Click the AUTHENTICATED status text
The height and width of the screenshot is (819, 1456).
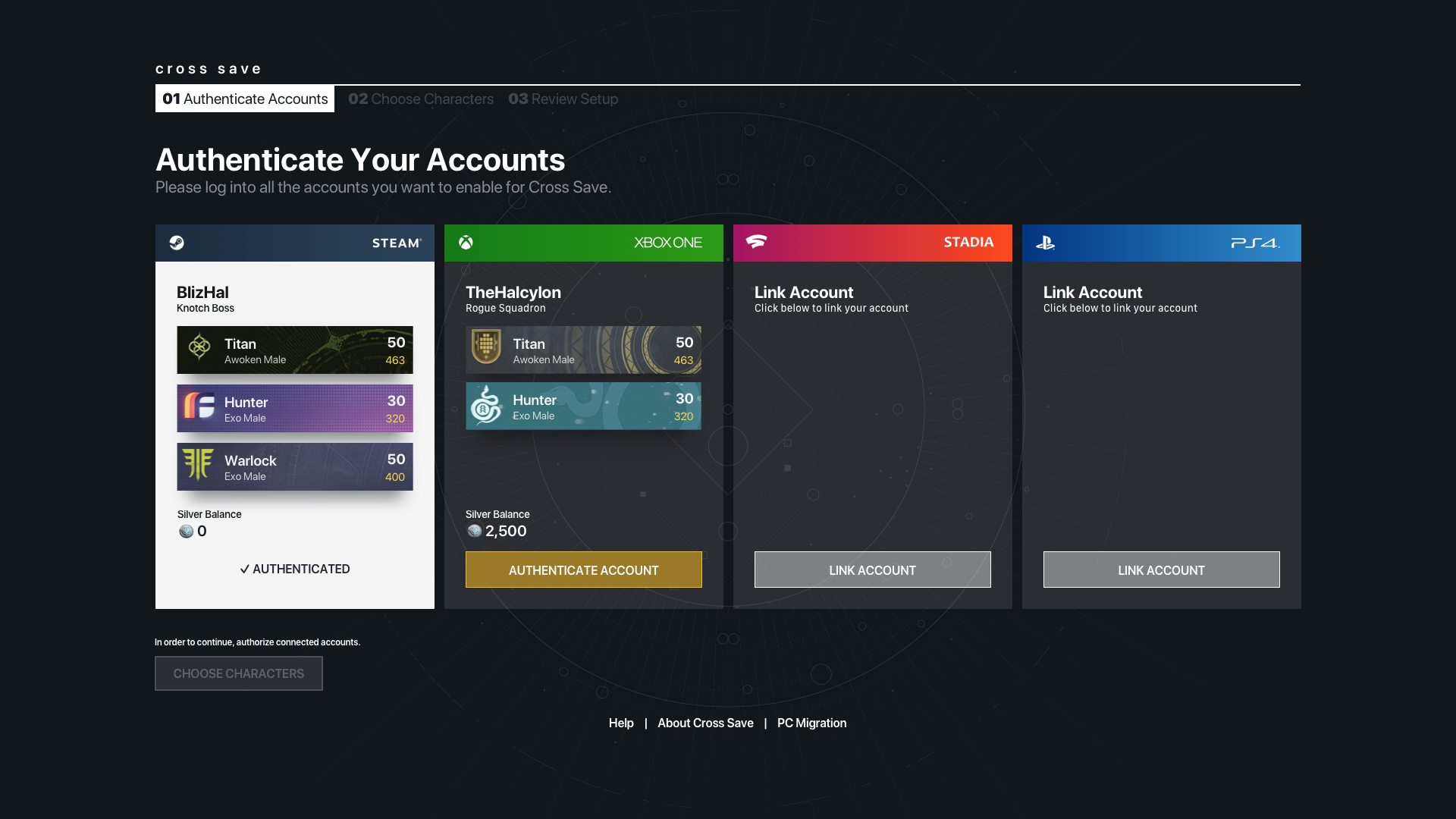(301, 570)
